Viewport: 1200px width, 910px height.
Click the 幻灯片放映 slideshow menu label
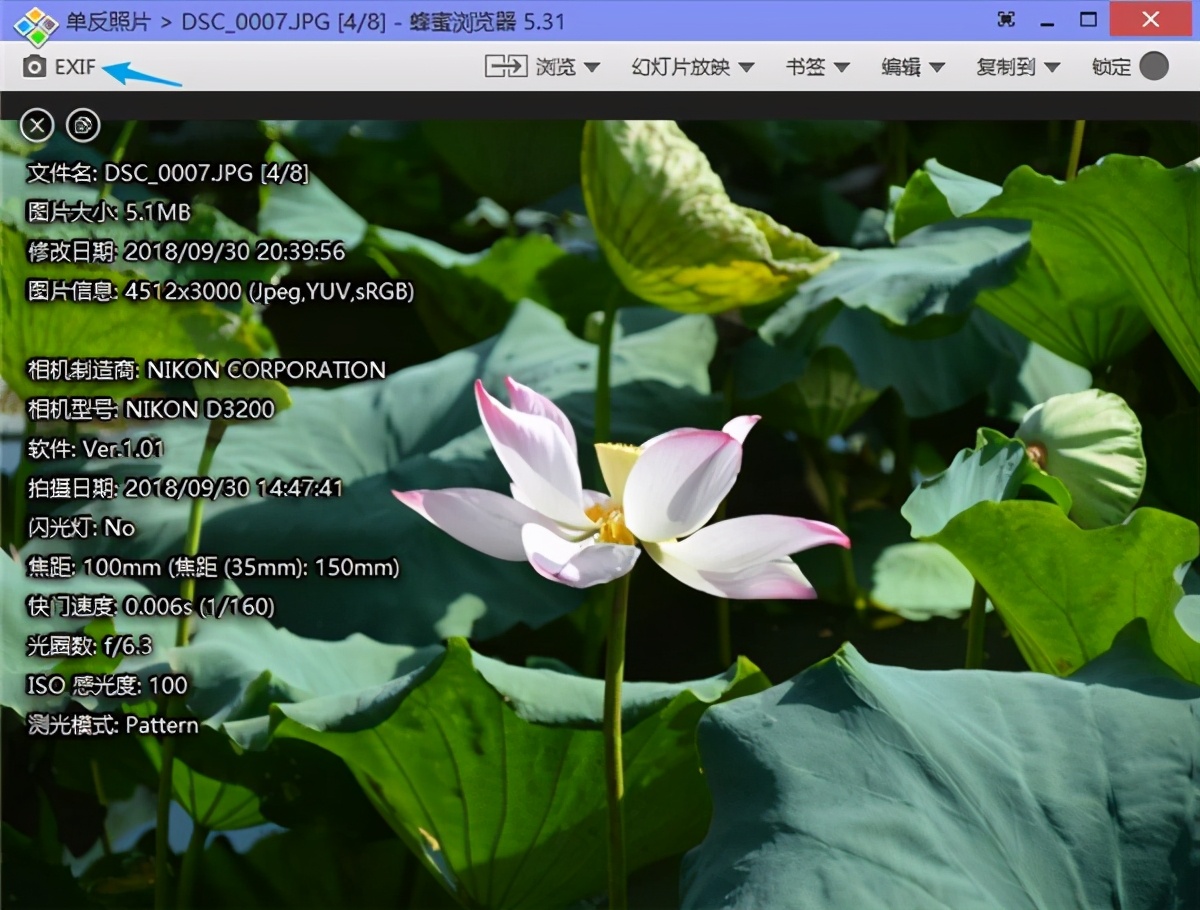[681, 67]
